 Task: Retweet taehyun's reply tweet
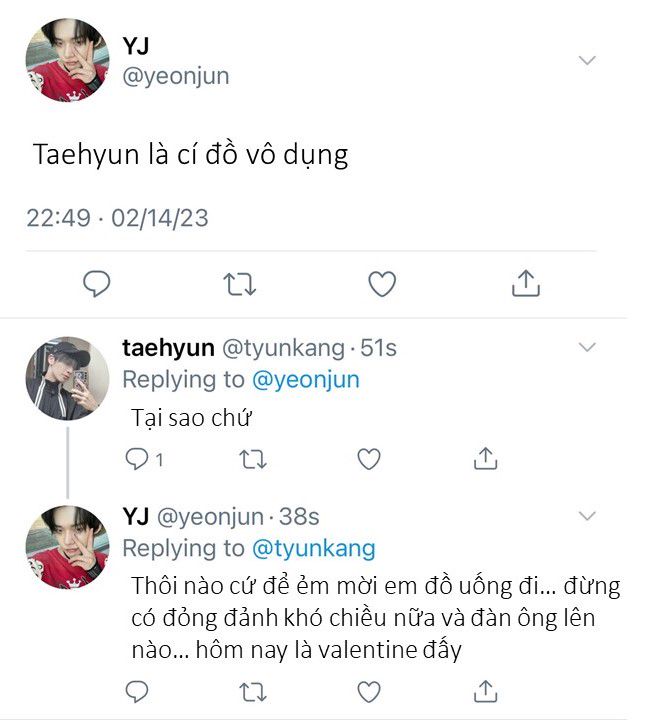point(253,459)
